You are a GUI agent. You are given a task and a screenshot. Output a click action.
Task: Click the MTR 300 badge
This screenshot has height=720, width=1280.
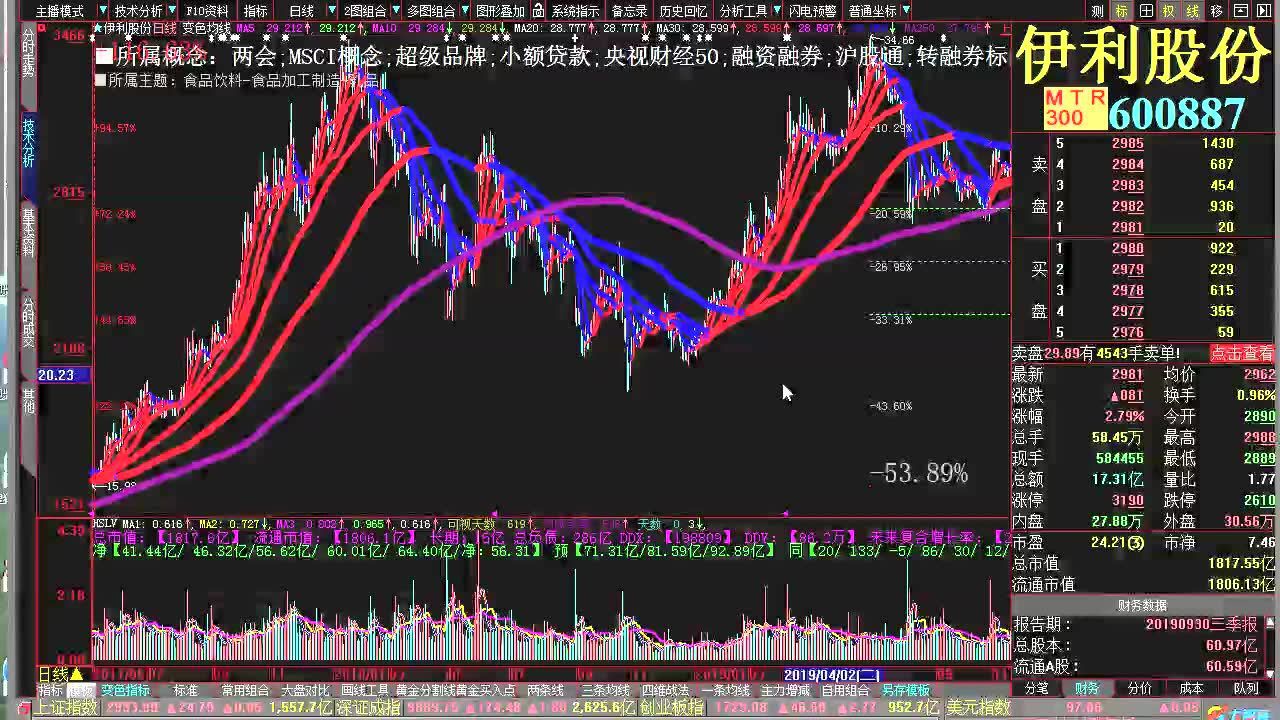click(x=1075, y=107)
